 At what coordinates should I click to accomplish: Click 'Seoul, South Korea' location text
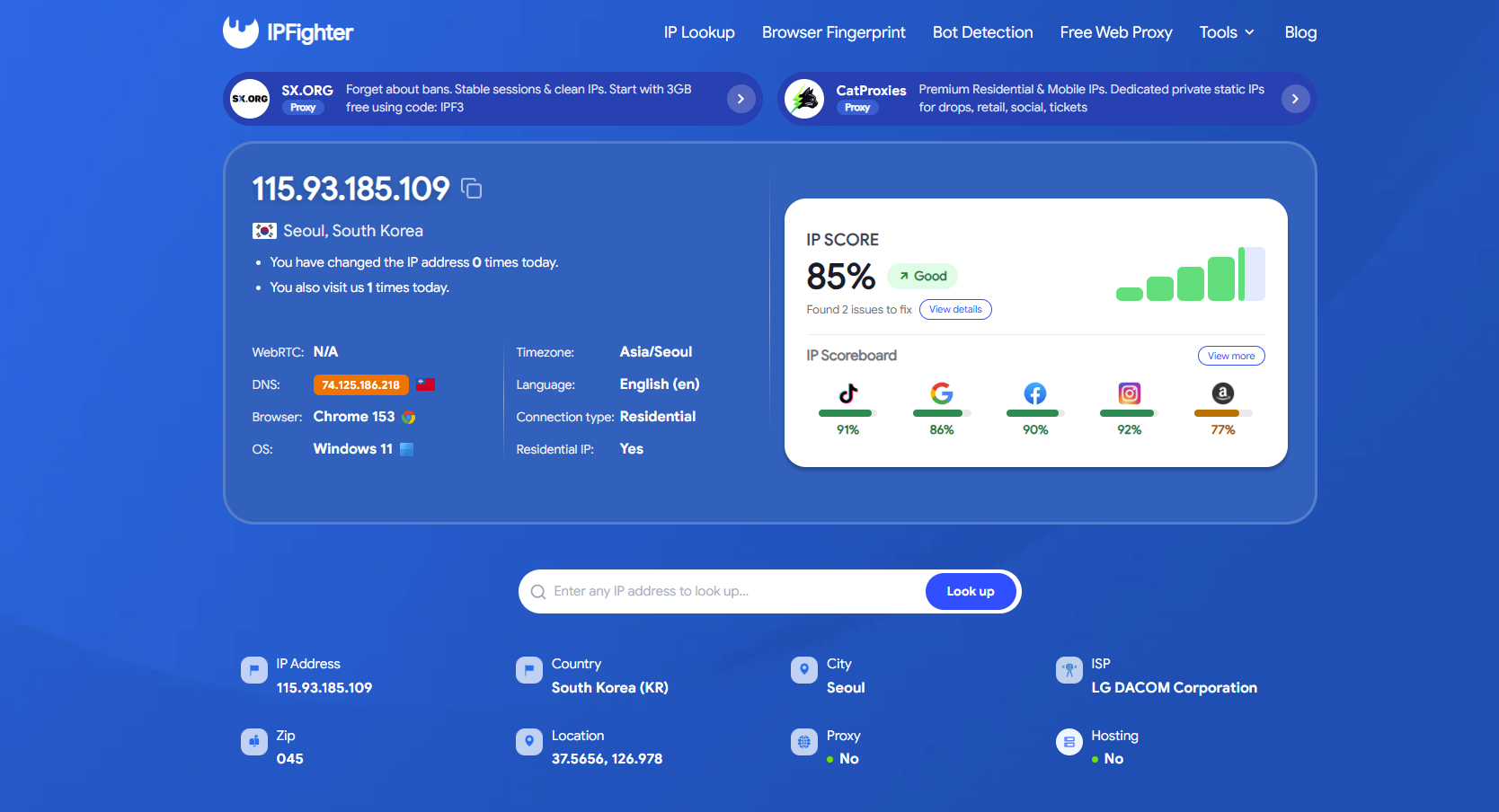click(x=353, y=231)
